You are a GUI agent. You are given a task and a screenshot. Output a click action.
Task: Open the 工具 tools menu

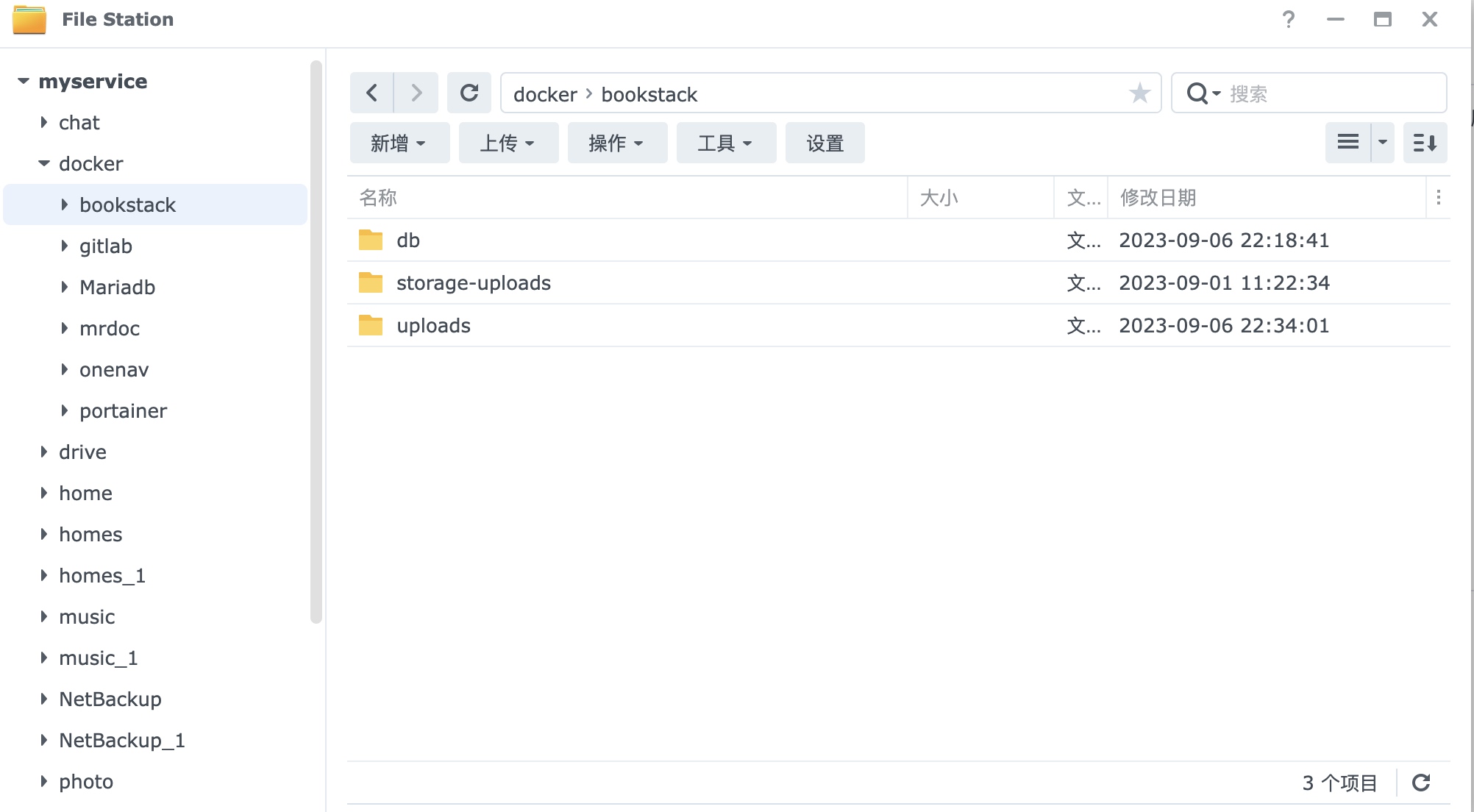coord(725,143)
